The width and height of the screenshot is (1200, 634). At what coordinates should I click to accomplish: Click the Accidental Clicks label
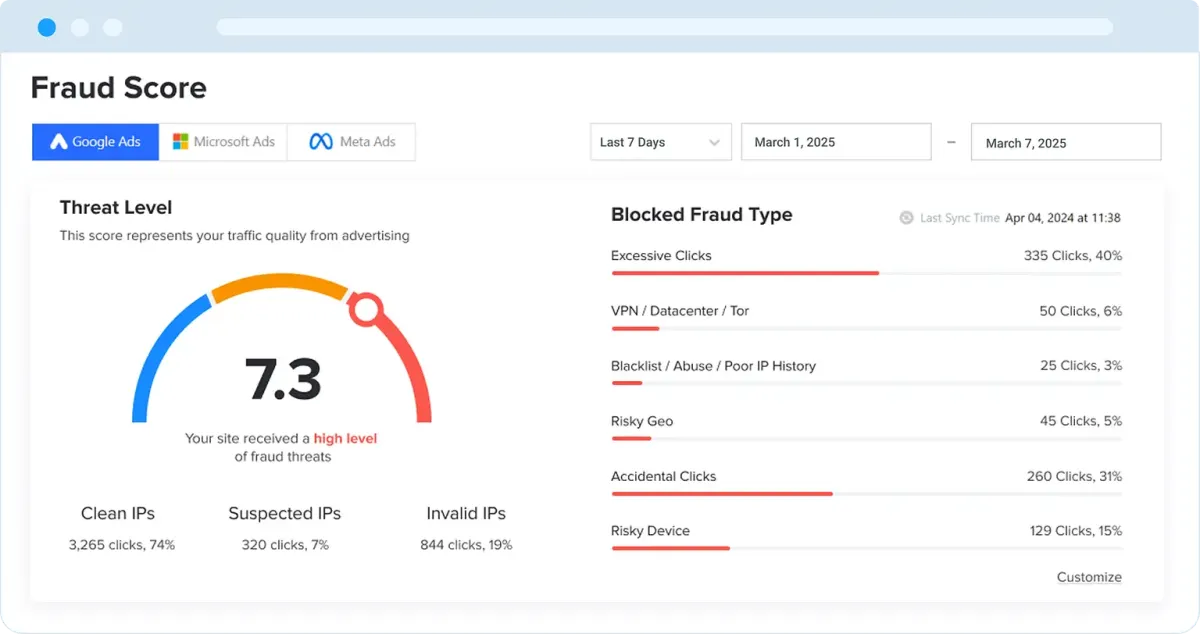pos(664,476)
